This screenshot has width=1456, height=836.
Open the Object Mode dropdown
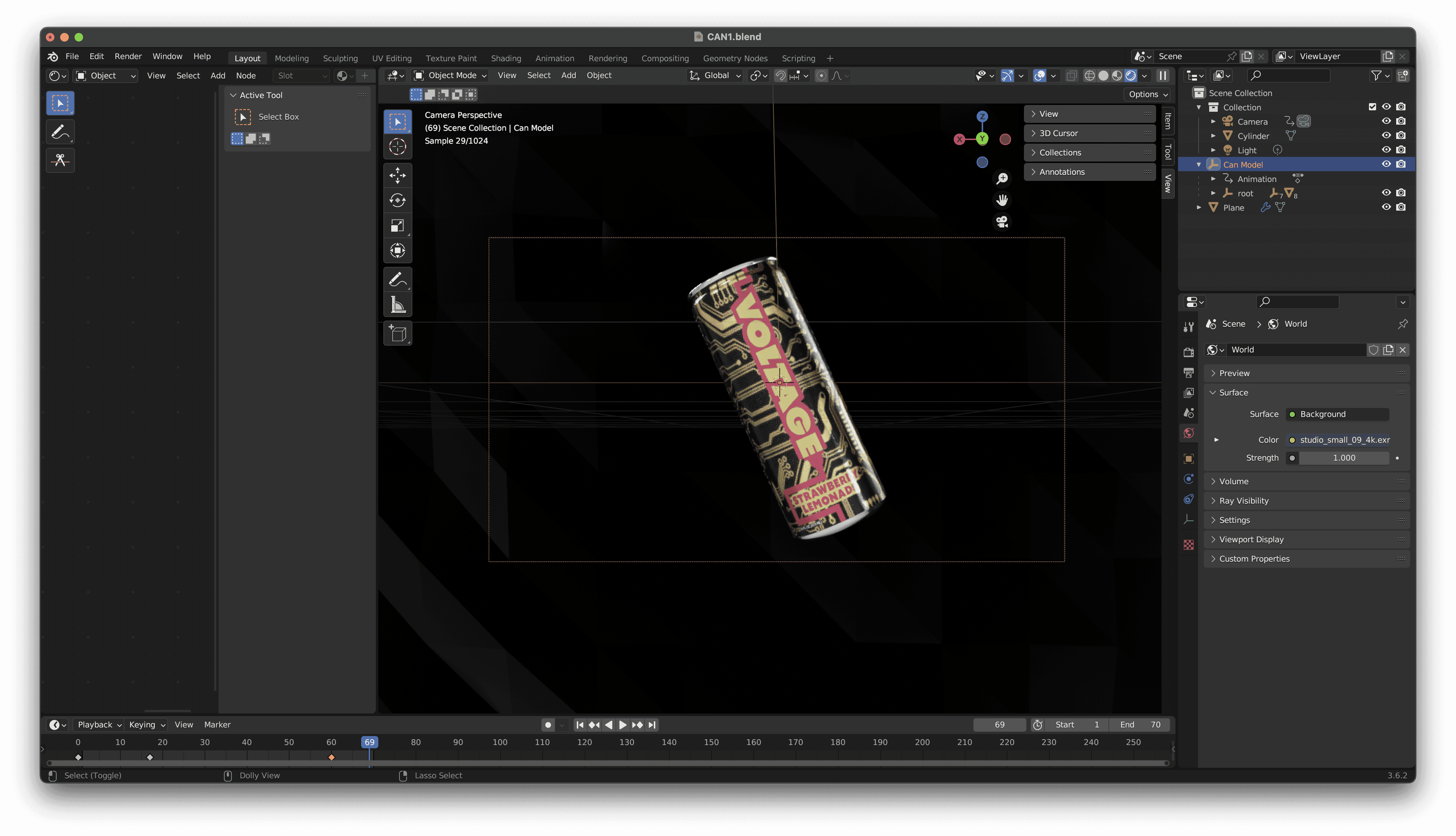coord(451,75)
